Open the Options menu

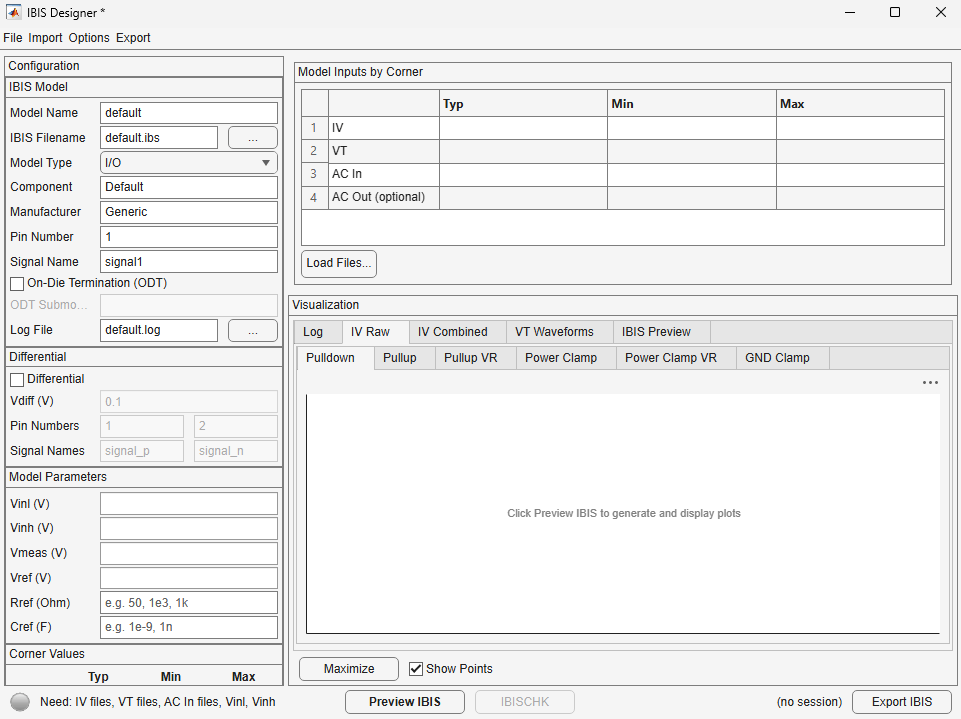tap(89, 37)
